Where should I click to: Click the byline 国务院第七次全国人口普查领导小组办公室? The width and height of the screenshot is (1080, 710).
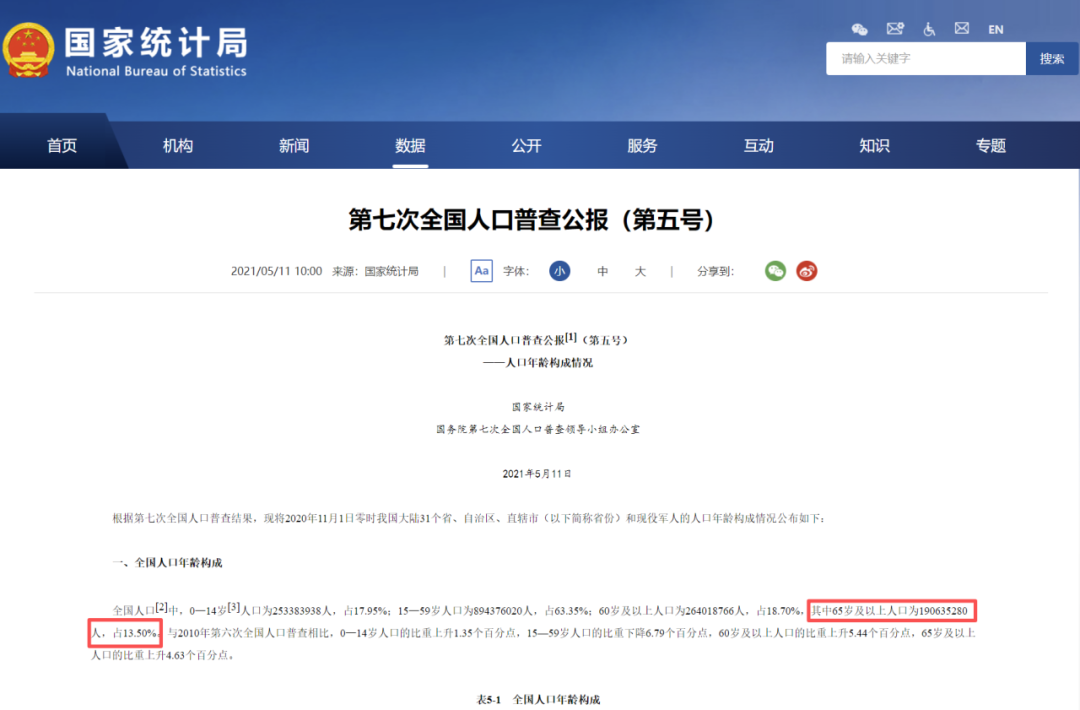pos(538,429)
